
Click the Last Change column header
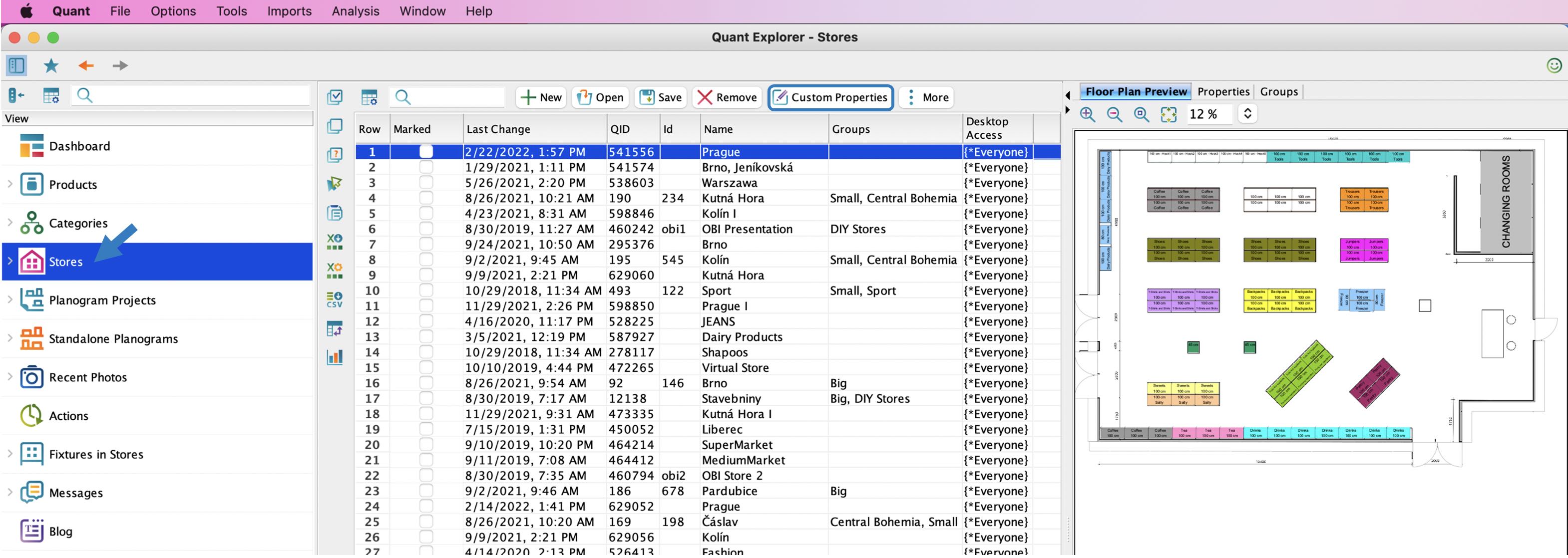pyautogui.click(x=535, y=129)
